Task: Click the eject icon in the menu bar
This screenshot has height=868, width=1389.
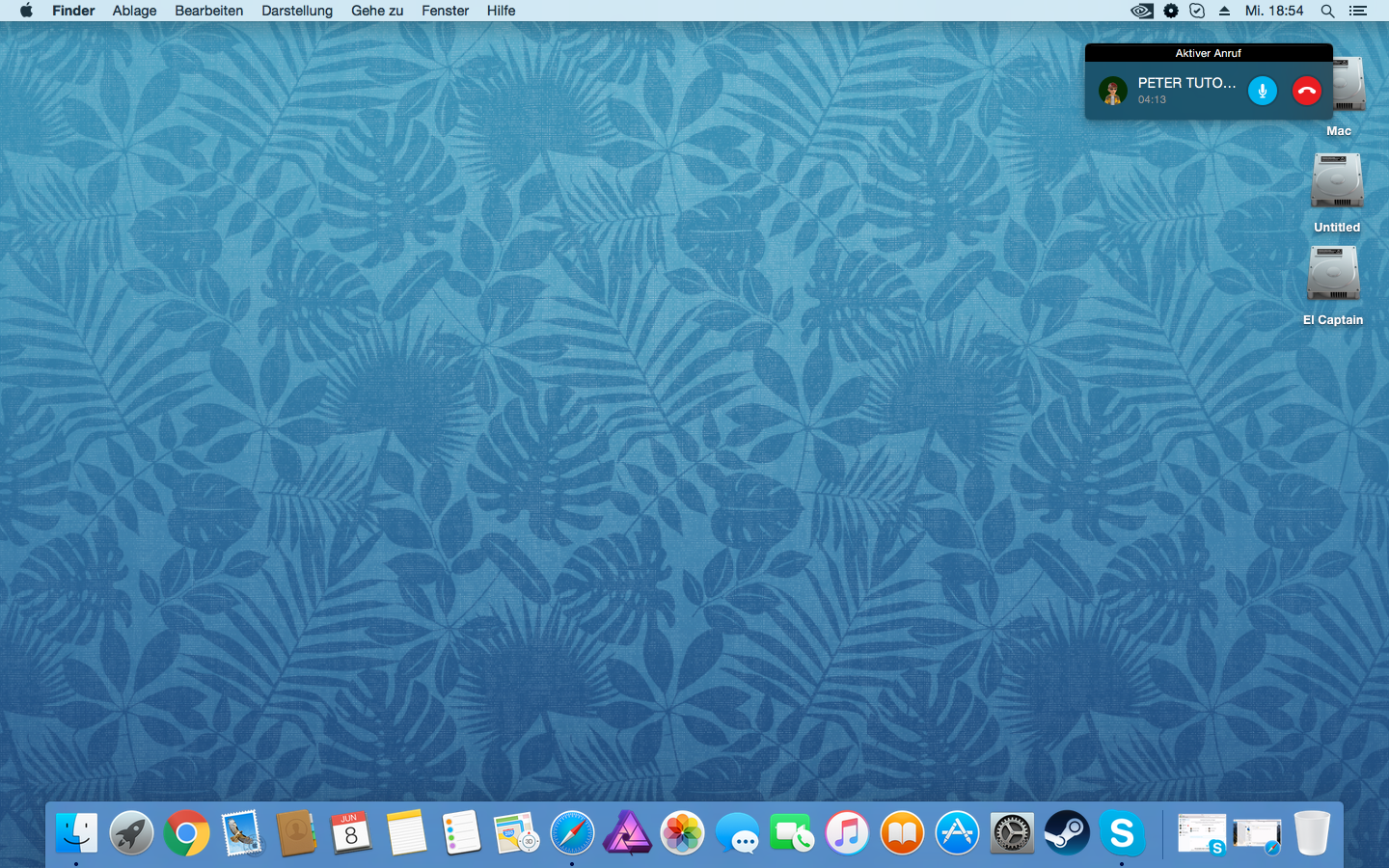Action: coord(1224,11)
